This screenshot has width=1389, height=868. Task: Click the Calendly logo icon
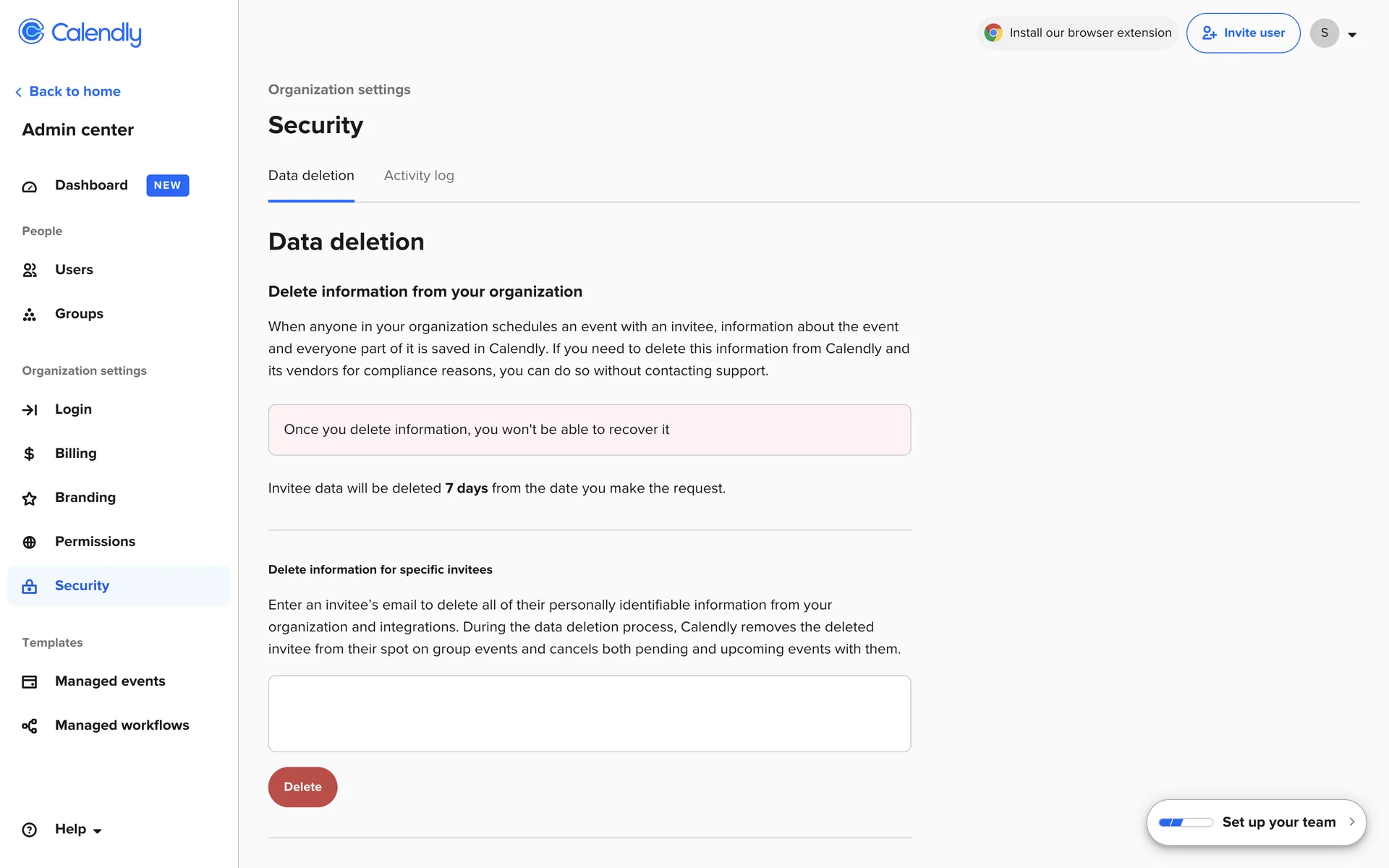click(31, 32)
